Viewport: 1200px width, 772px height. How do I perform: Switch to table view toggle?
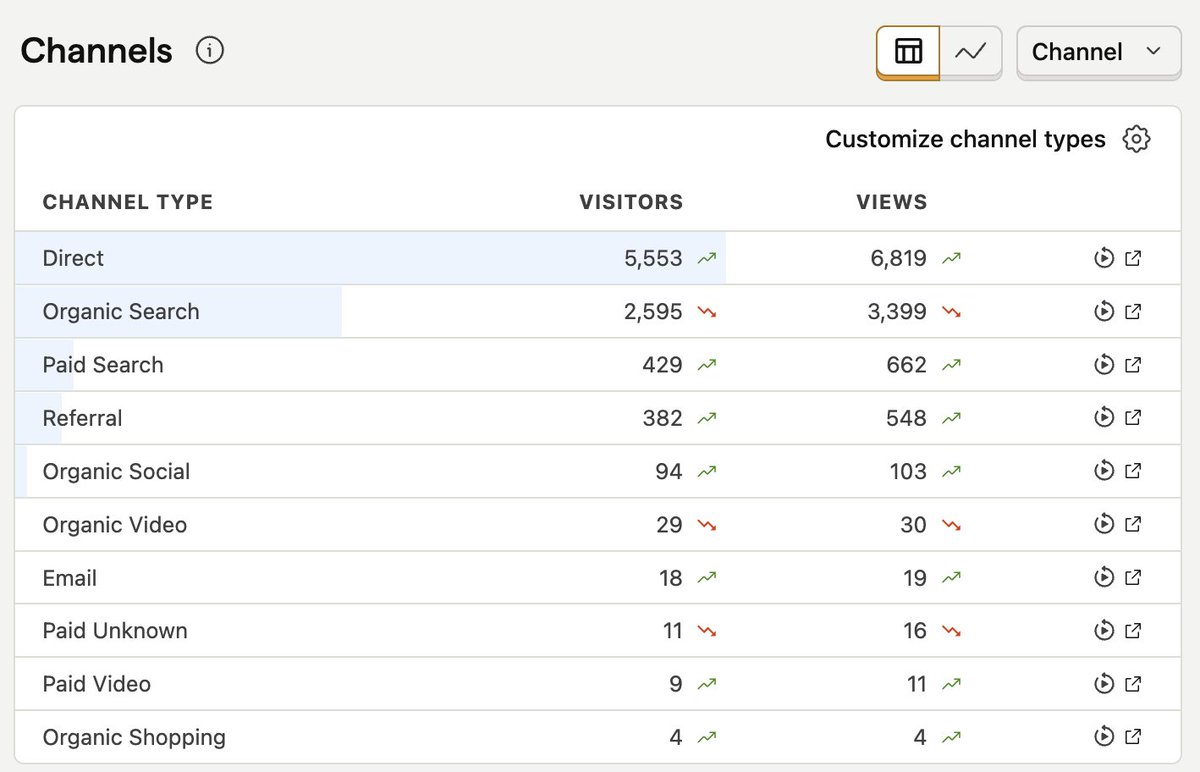point(908,52)
